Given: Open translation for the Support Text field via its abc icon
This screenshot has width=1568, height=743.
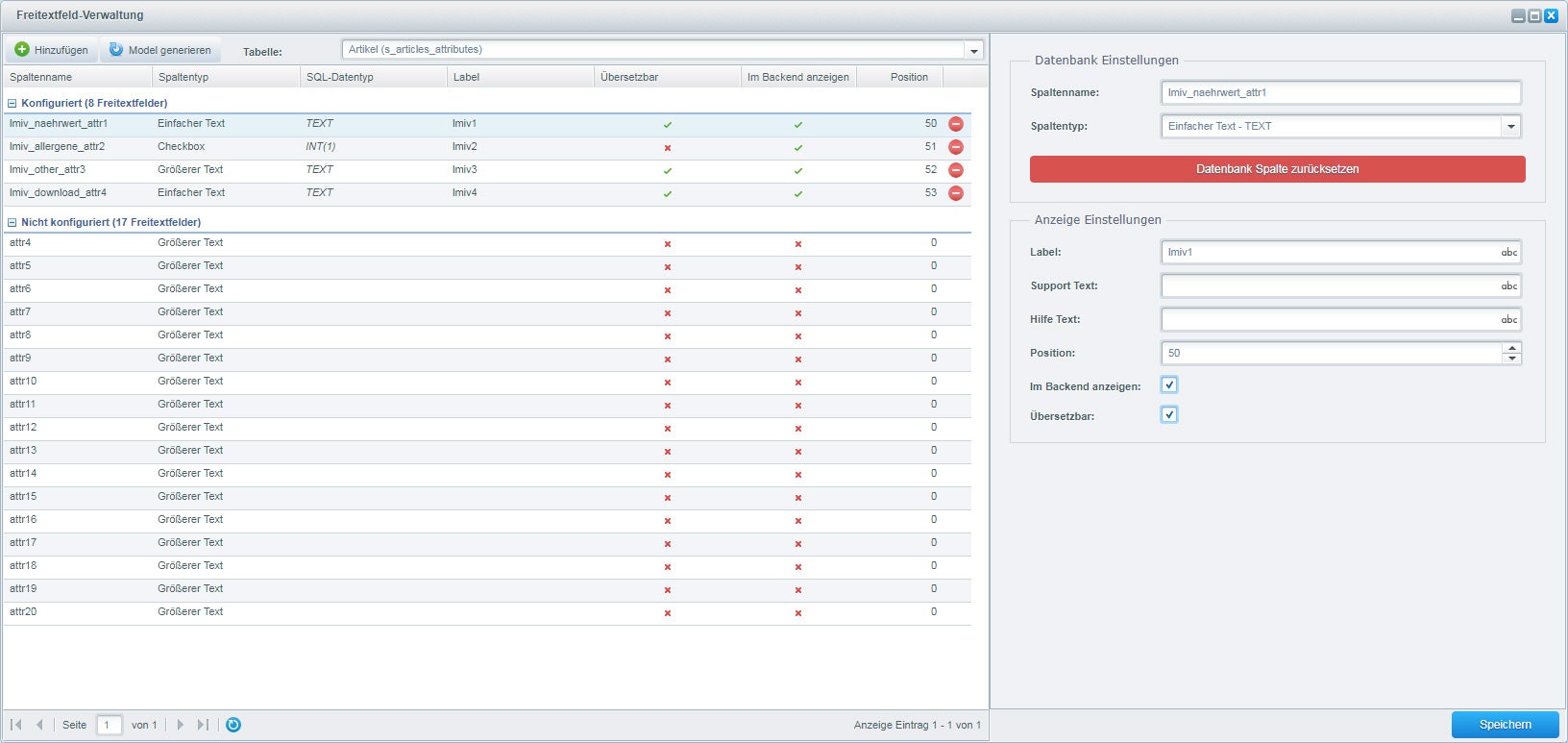Looking at the screenshot, I should [x=1509, y=286].
